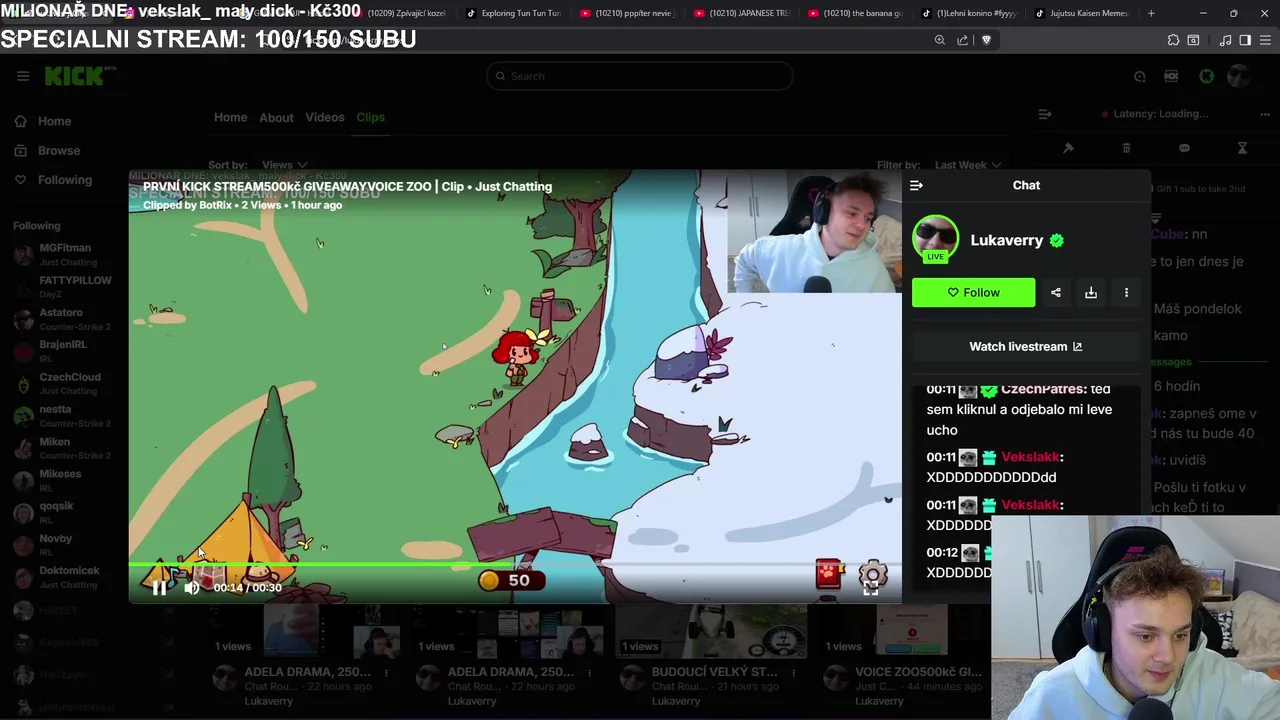This screenshot has height=720, width=1280.
Task: Open options for BUDOUCÍ VELKÝ ST... clip
Action: click(x=796, y=672)
